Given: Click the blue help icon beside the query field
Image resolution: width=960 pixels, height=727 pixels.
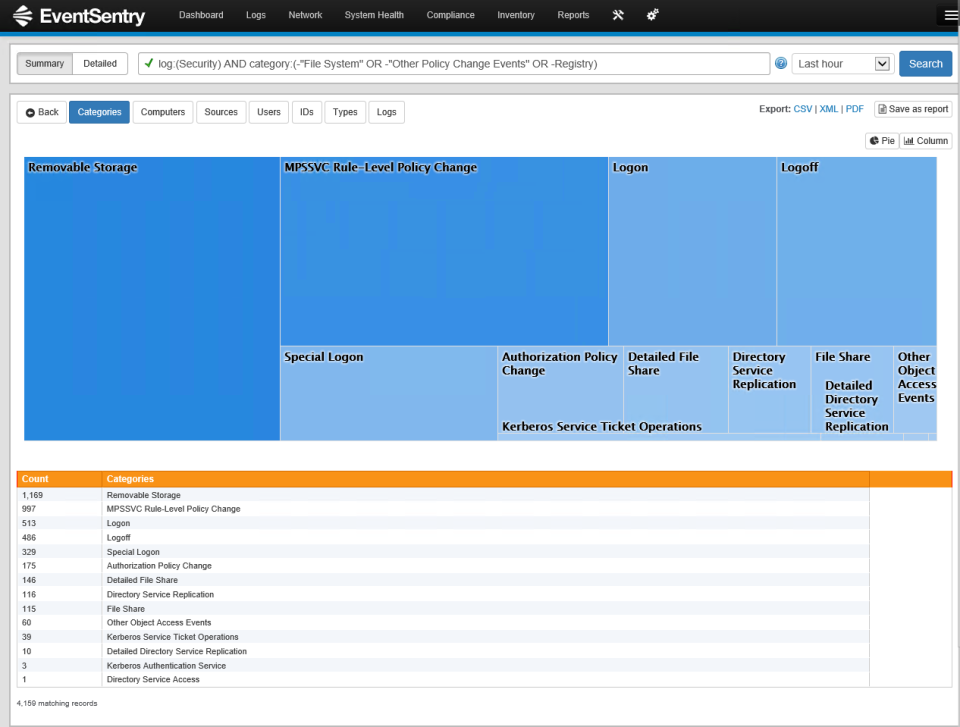Looking at the screenshot, I should [x=781, y=63].
